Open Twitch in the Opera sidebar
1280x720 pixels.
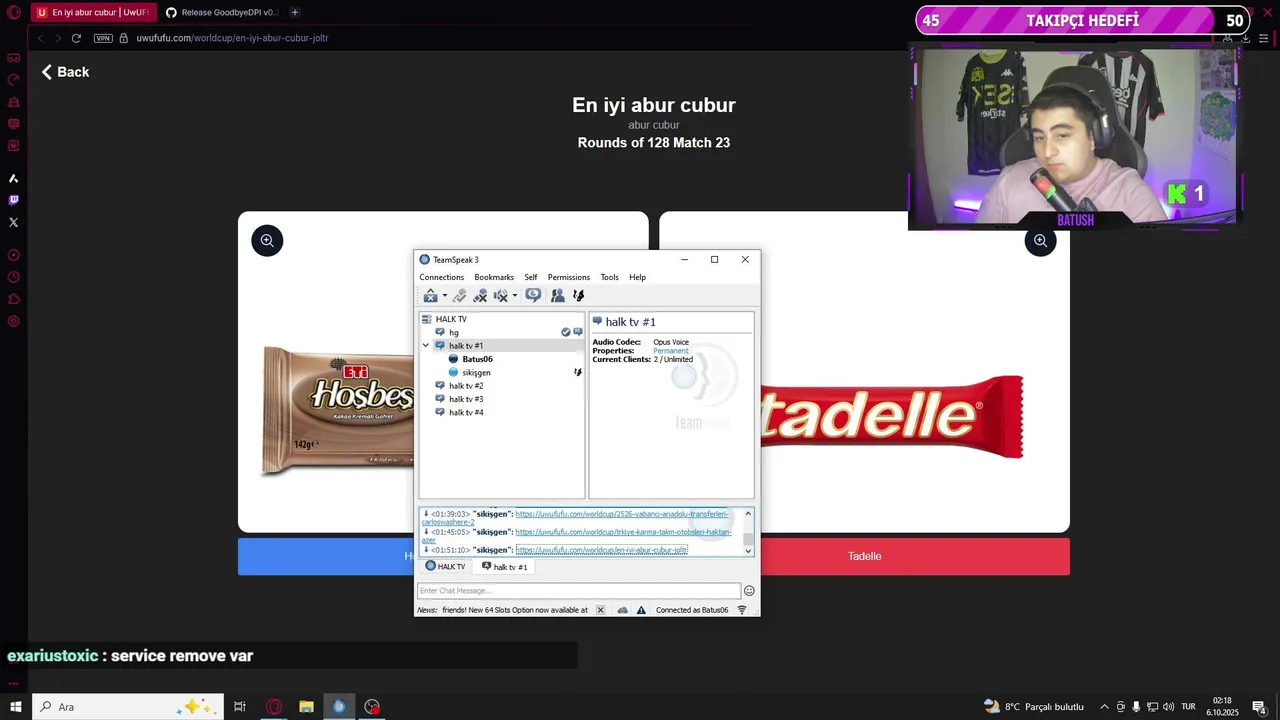(13, 200)
